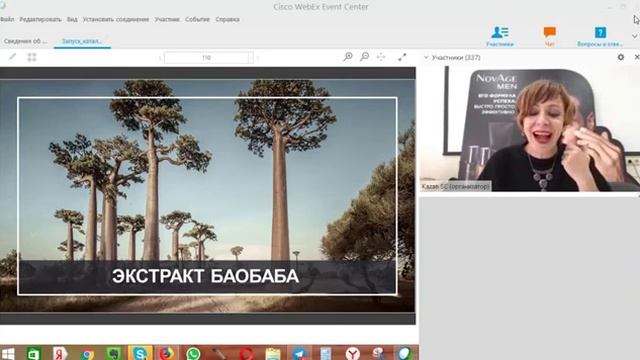Select the annotation pencil tool
The image size is (640, 360).
(12, 57)
